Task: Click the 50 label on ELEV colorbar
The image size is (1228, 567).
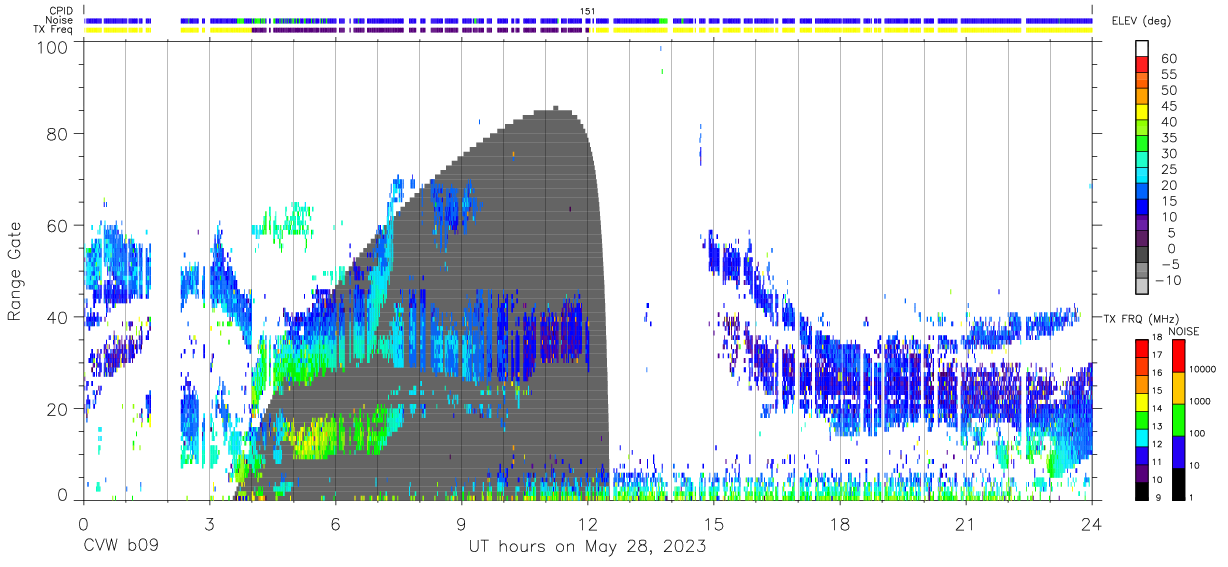Action: coord(1168,90)
